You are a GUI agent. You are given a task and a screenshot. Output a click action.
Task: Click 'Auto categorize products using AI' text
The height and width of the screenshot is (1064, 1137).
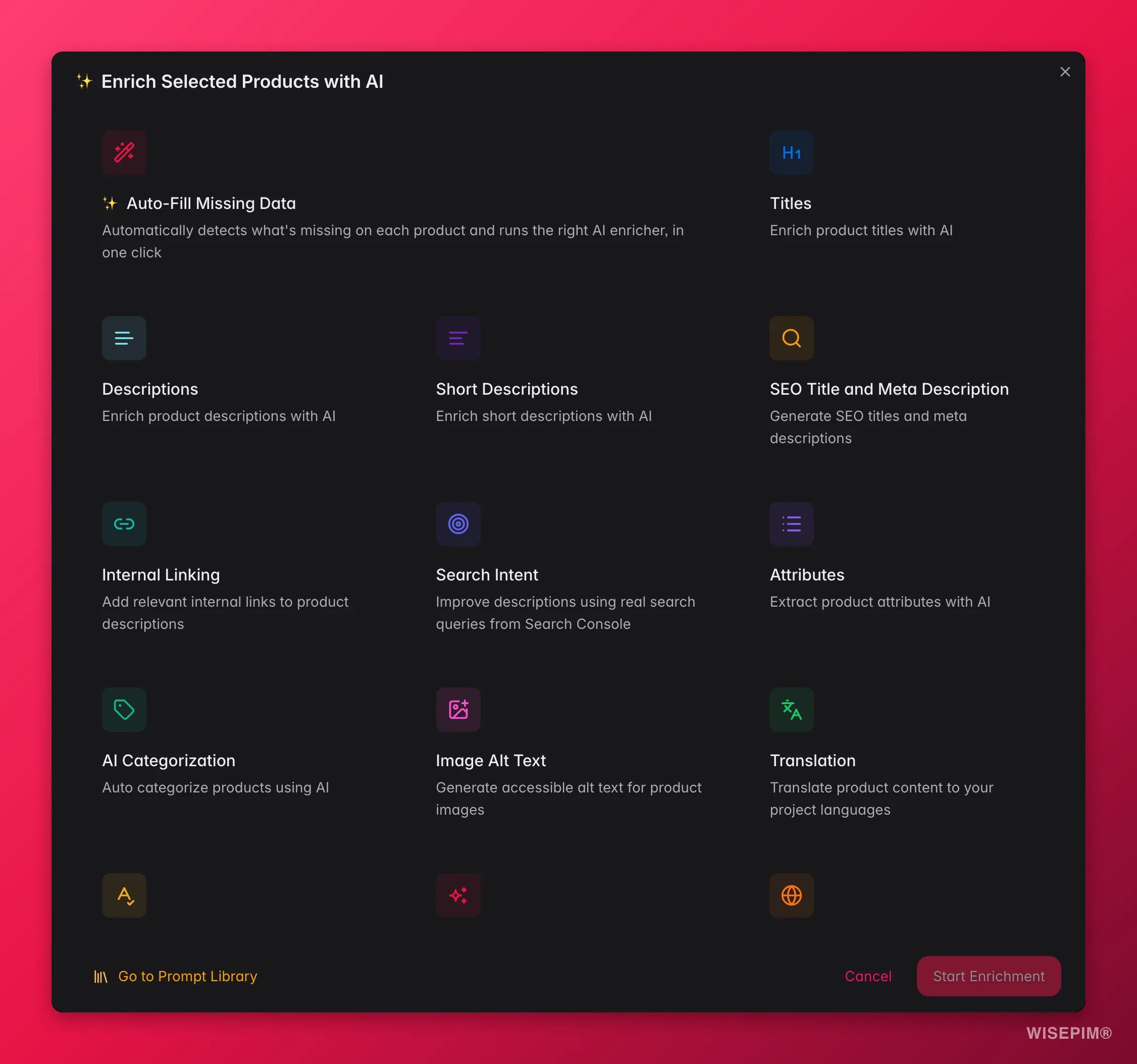pyautogui.click(x=216, y=788)
